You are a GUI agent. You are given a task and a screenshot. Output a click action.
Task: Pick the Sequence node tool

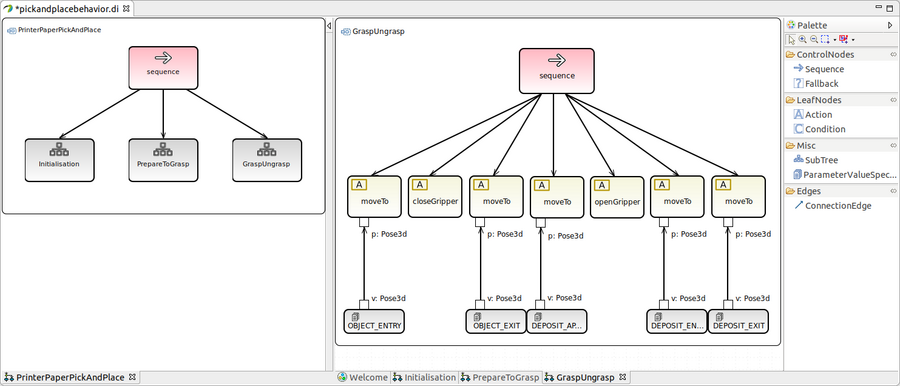pos(818,69)
